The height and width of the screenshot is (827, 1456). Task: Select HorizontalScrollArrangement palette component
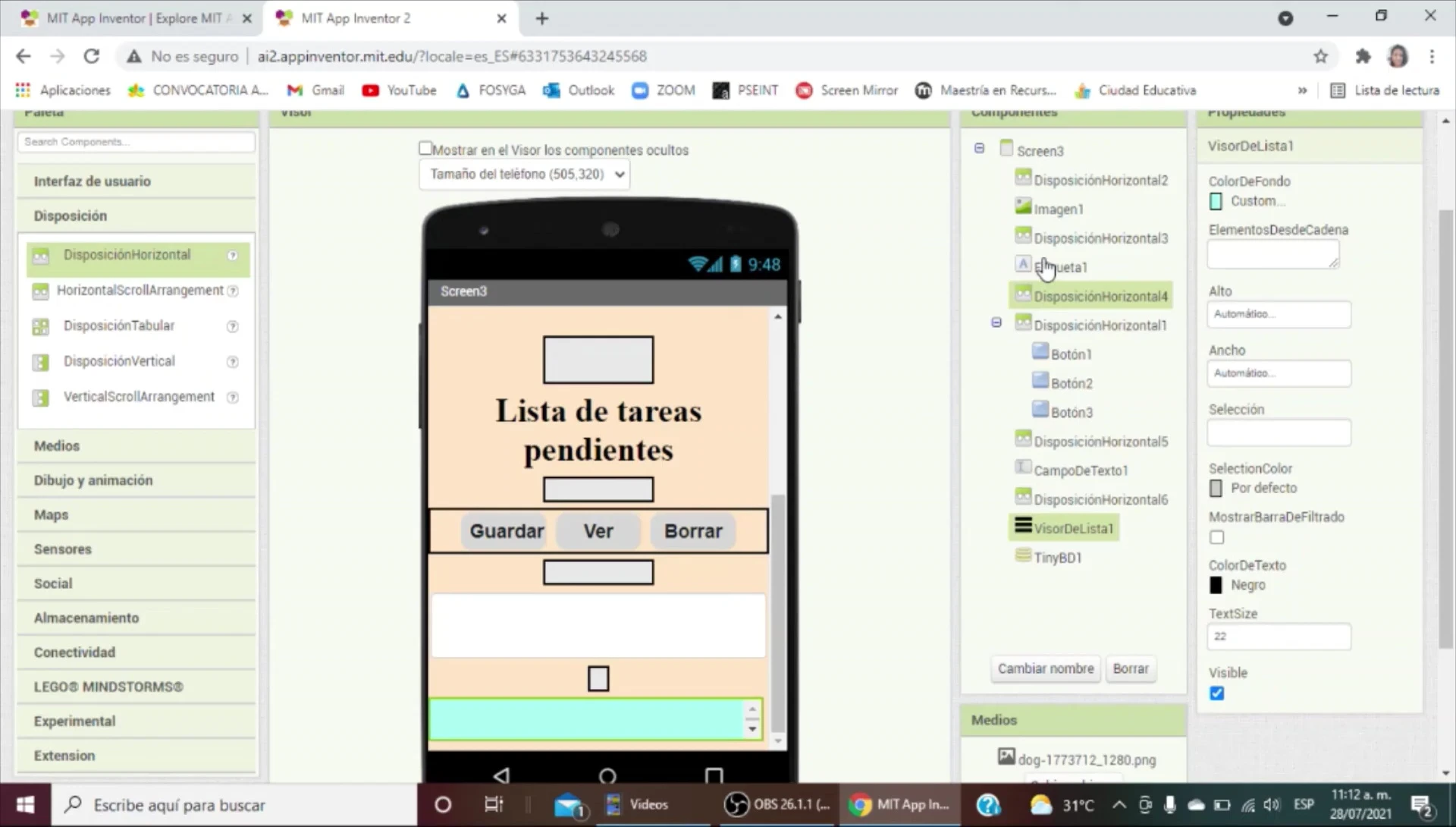coord(140,291)
